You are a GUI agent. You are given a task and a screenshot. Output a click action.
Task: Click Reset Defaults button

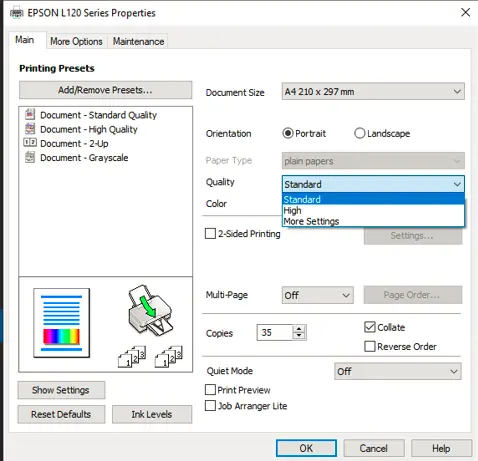pos(61,414)
